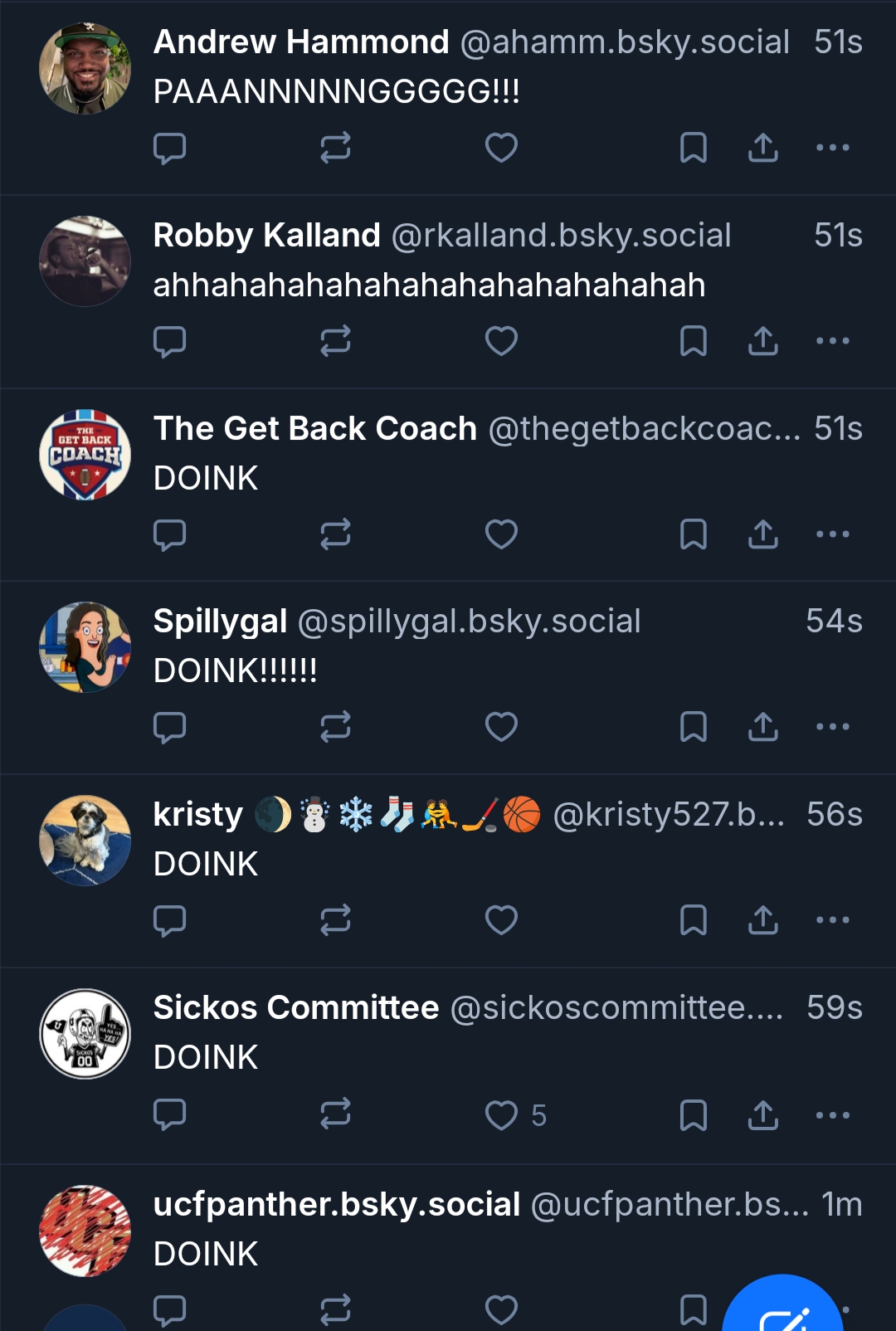Viewport: 896px width, 1331px height.
Task: Reply to Spillygal's DOINK post
Action: pos(169,727)
